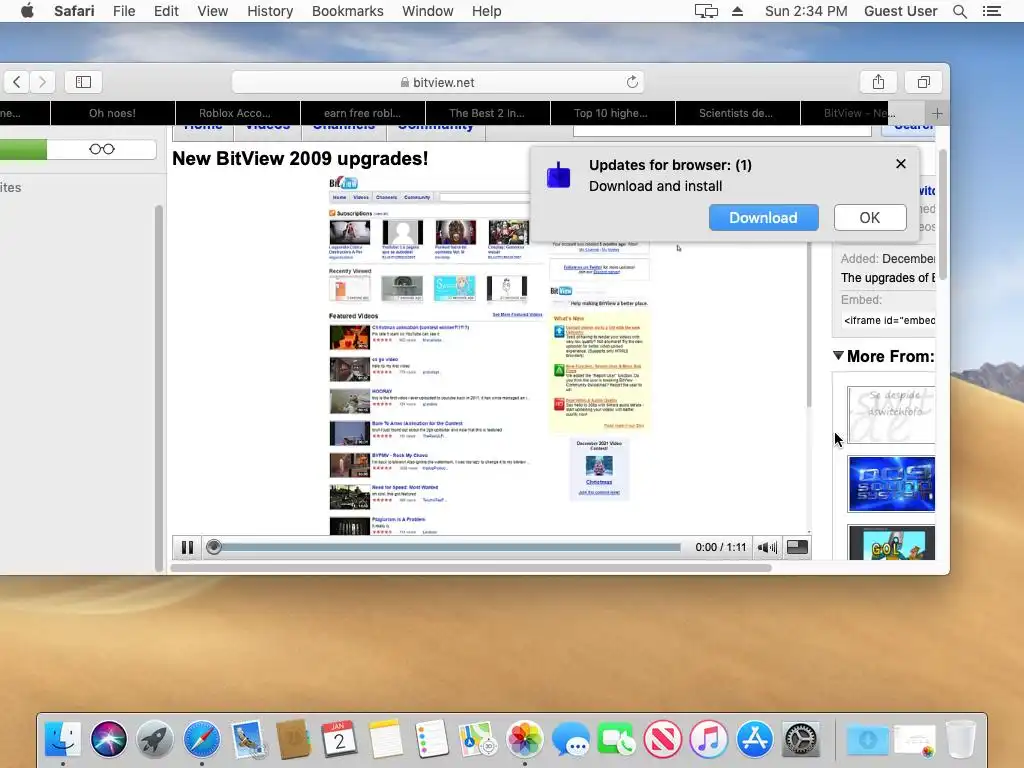
Task: Open the Share menu icon
Action: tap(878, 82)
